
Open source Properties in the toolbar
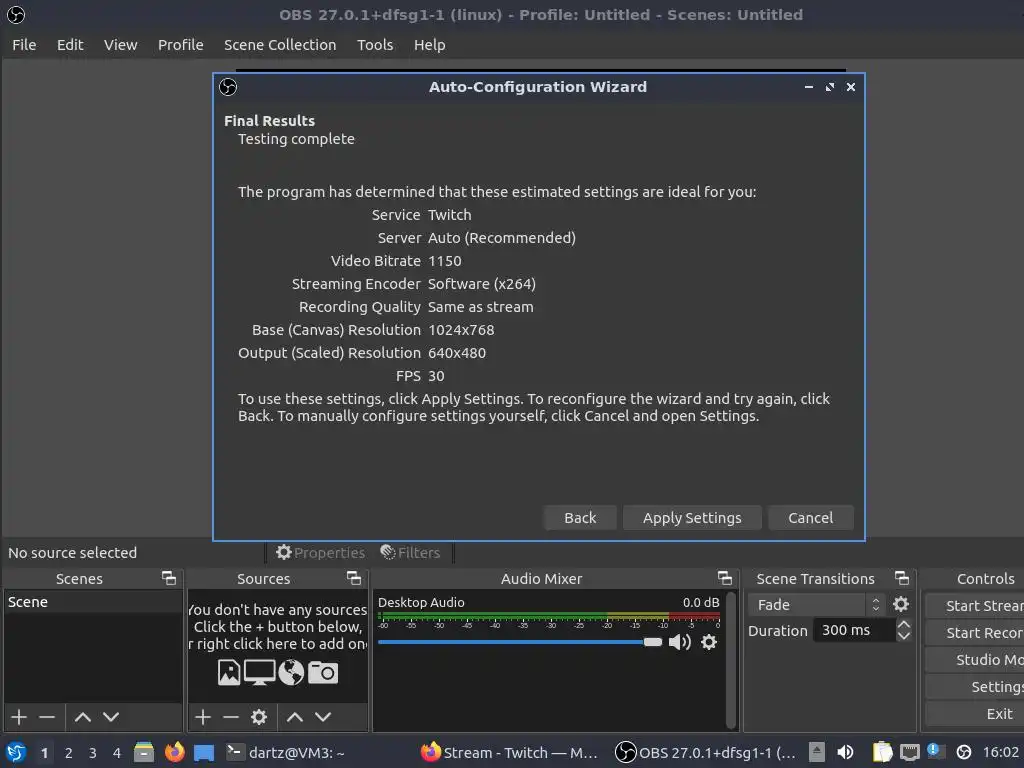(320, 553)
